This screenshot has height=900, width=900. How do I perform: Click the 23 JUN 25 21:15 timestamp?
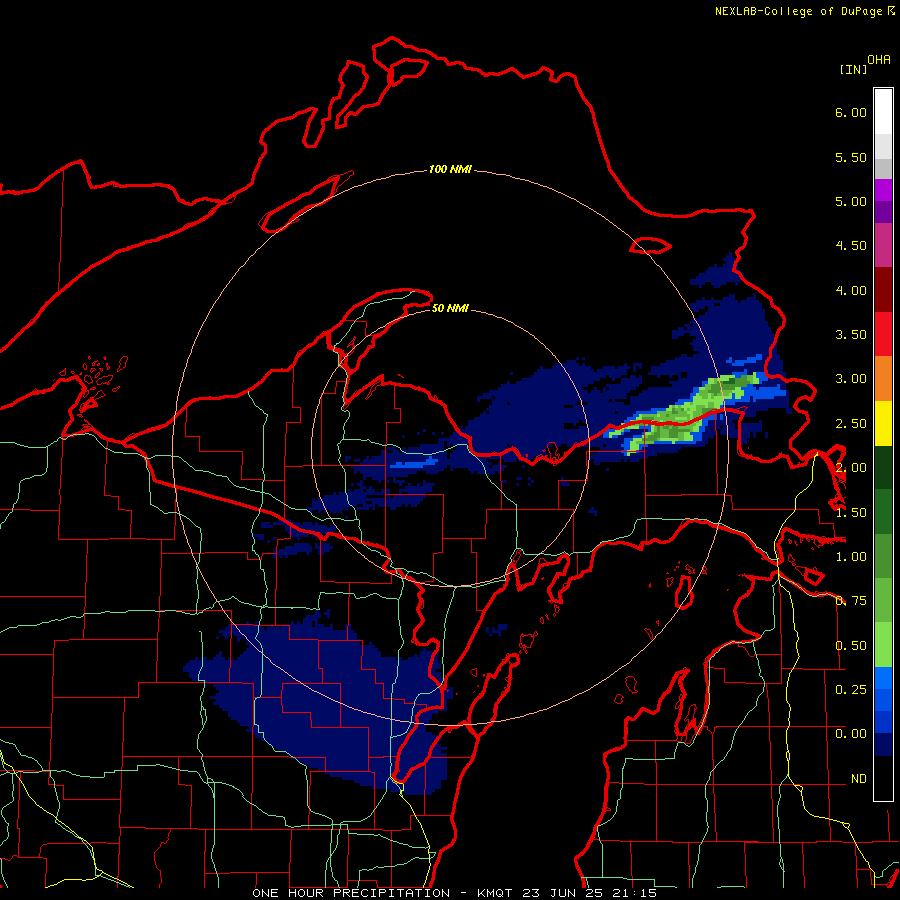[589, 893]
